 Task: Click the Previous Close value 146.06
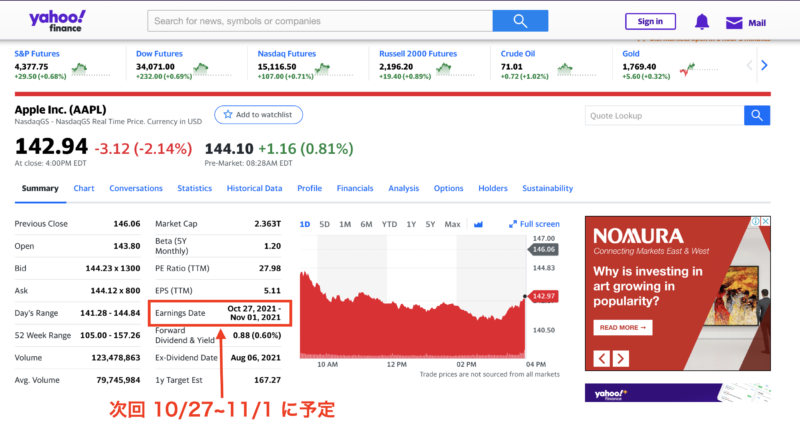tap(127, 224)
